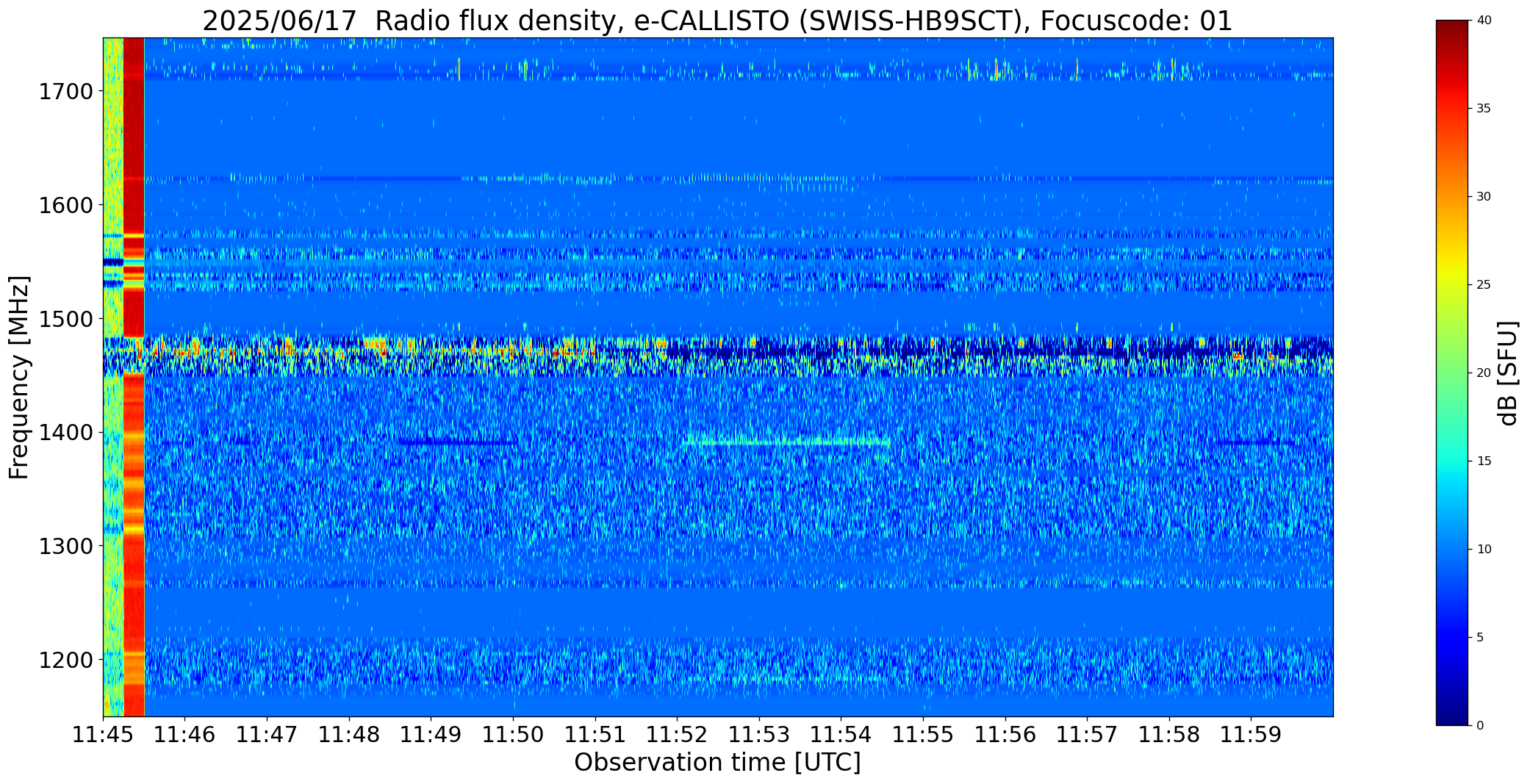Click the colorbar tick label 5
The image size is (1530, 784).
tap(1480, 638)
